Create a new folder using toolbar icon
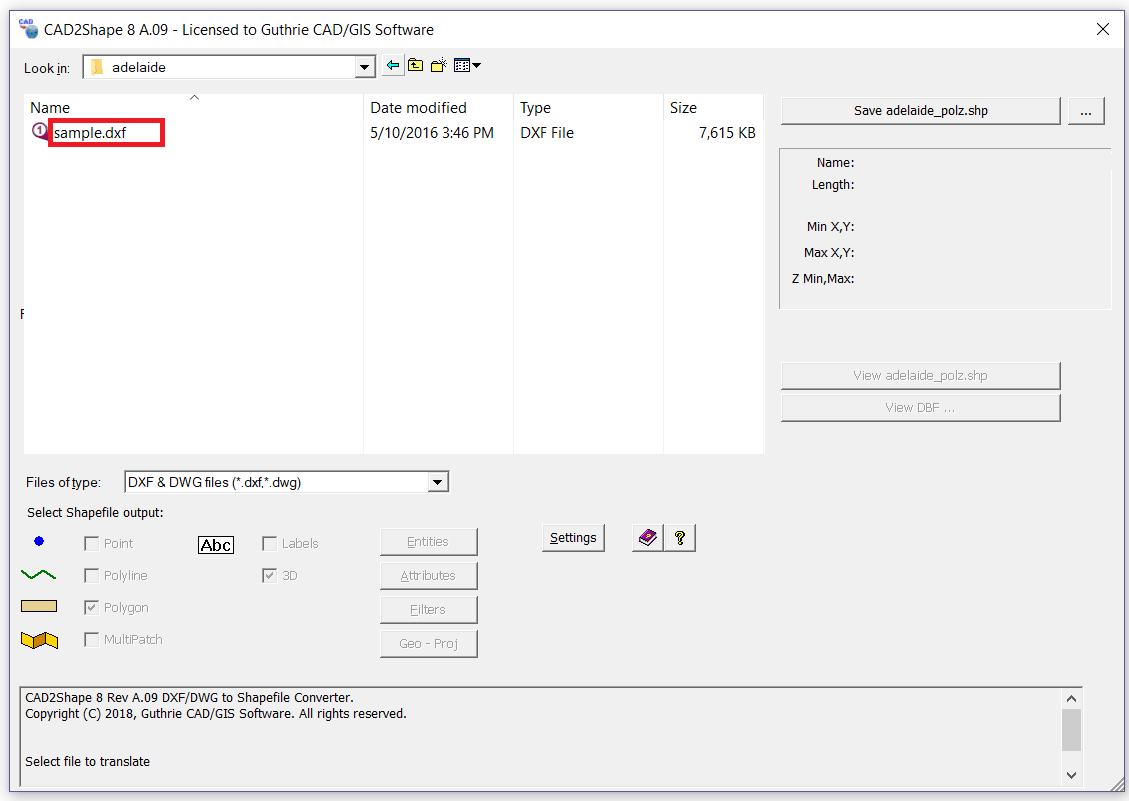 tap(438, 66)
